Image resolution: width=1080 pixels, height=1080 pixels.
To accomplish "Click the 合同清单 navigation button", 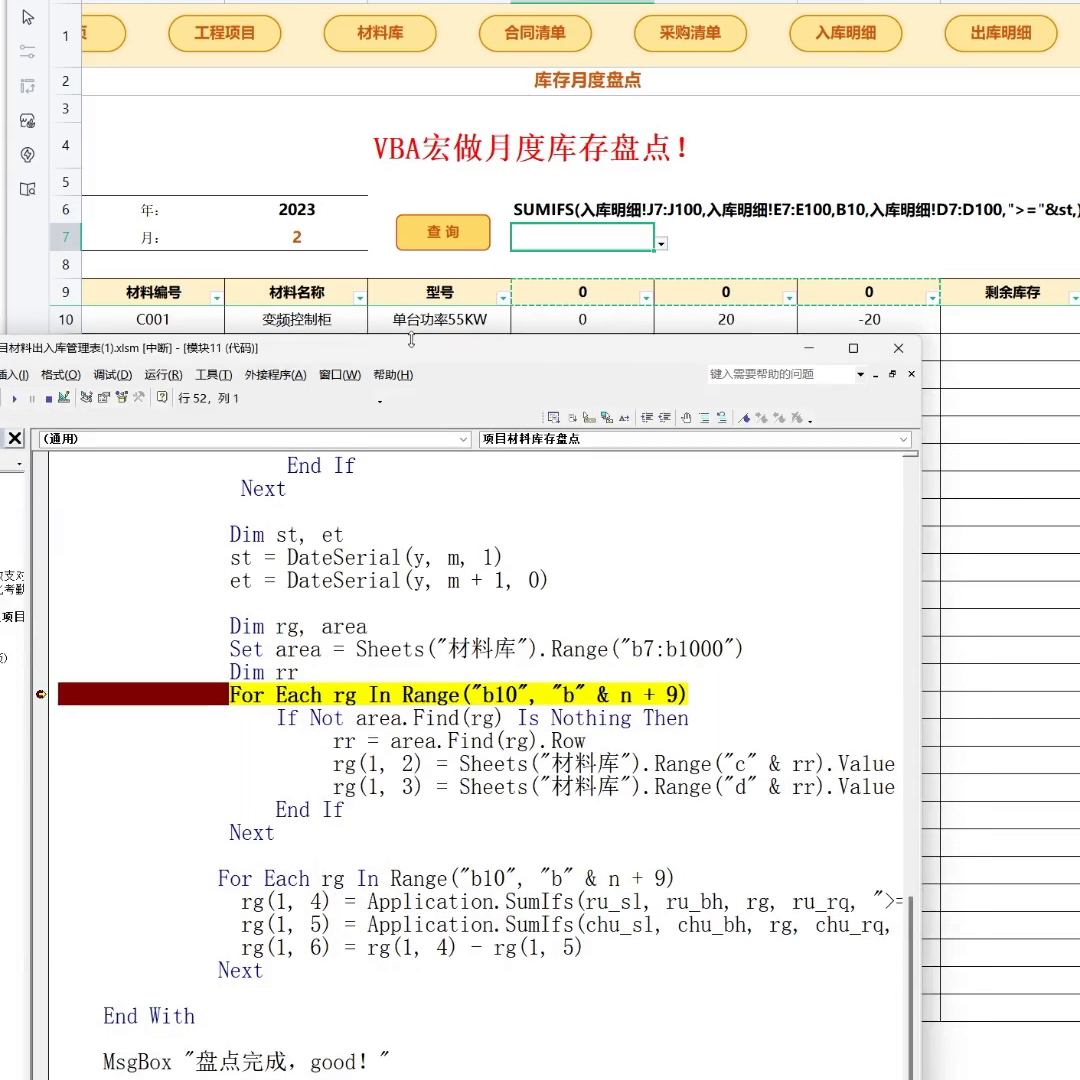I will point(535,33).
